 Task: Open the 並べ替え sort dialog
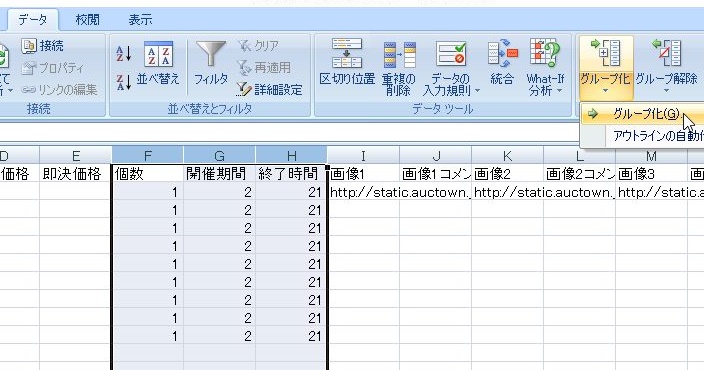[158, 64]
